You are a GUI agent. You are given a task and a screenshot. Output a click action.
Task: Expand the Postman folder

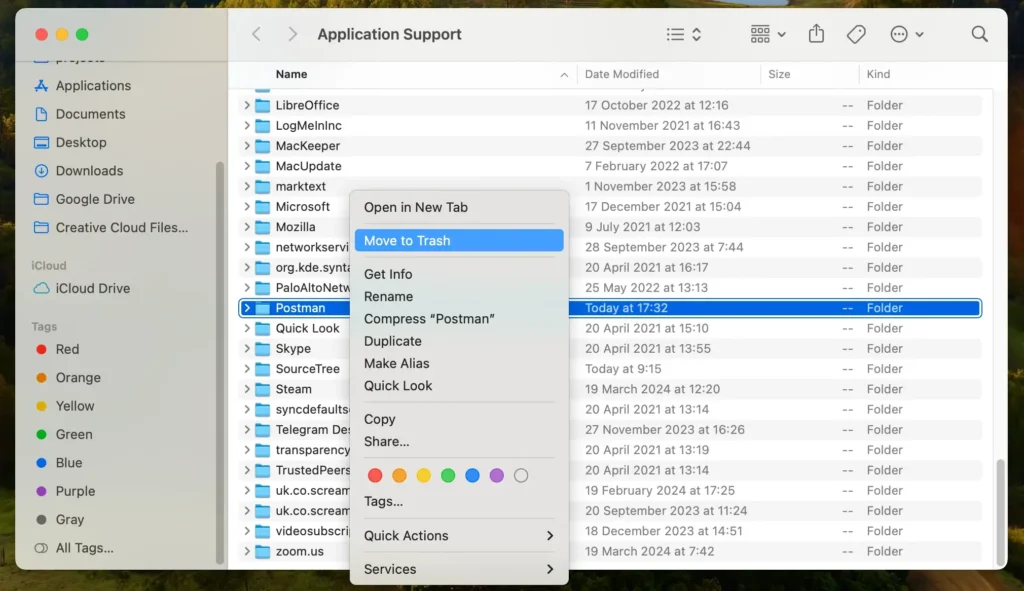247,308
